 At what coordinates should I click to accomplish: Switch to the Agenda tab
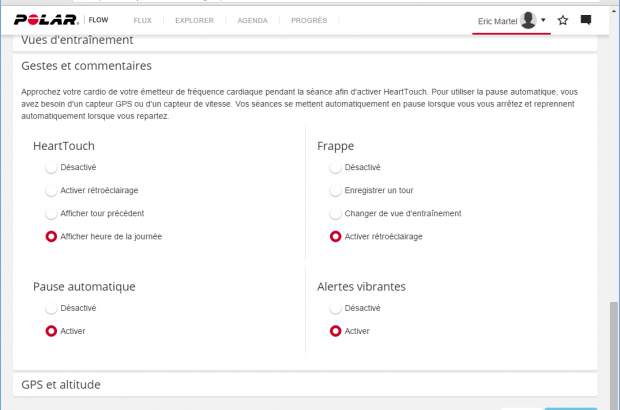252,20
